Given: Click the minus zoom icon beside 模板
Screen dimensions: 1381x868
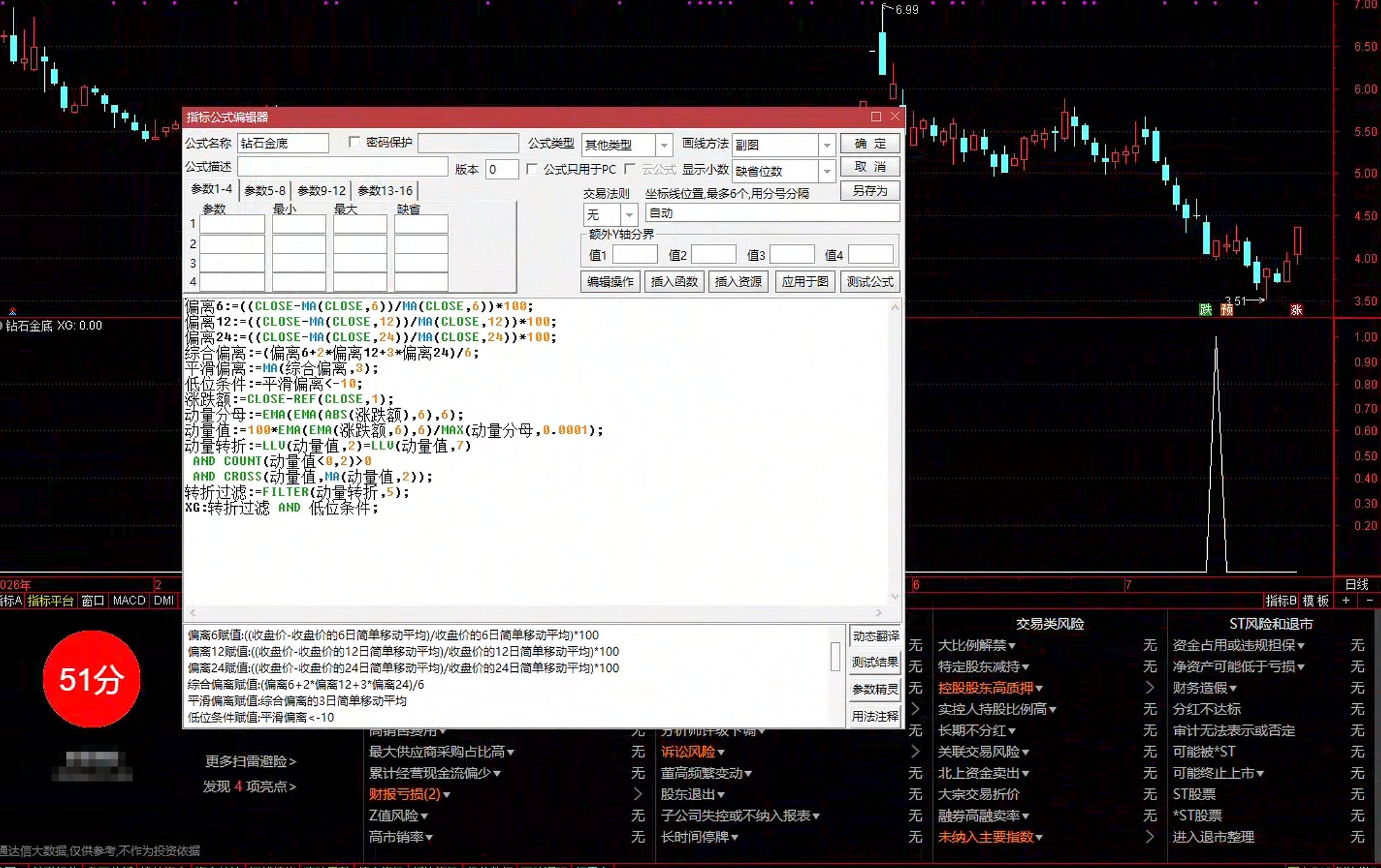Looking at the screenshot, I should tap(1369, 600).
